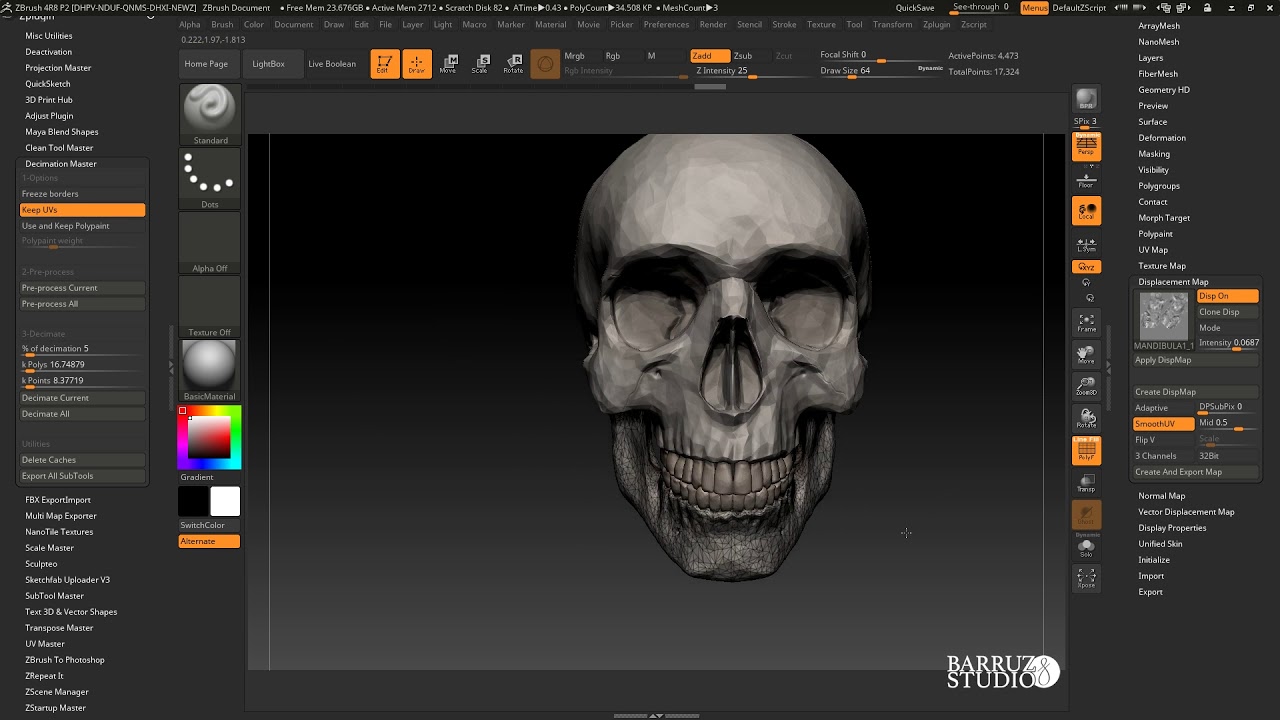The width and height of the screenshot is (1280, 720).
Task: Expand the UV Master plugin section
Action: pyautogui.click(x=45, y=644)
